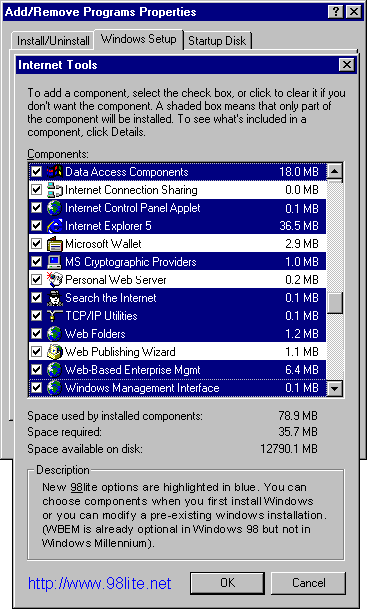Uncheck Internet Connection Sharing checkbox

[x=37, y=190]
